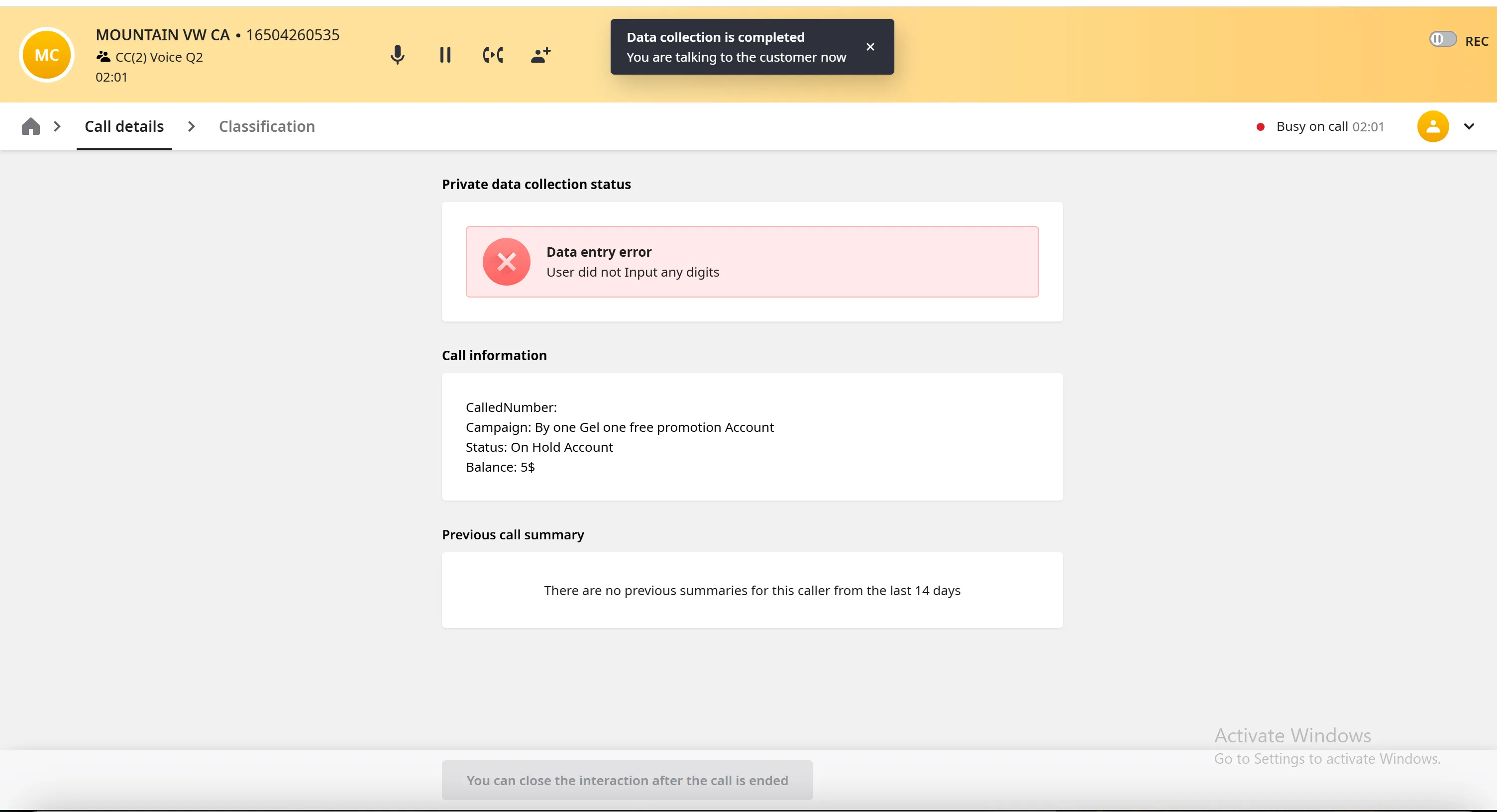Open the Call details tab
Image resolution: width=1497 pixels, height=812 pixels.
pyautogui.click(x=124, y=126)
